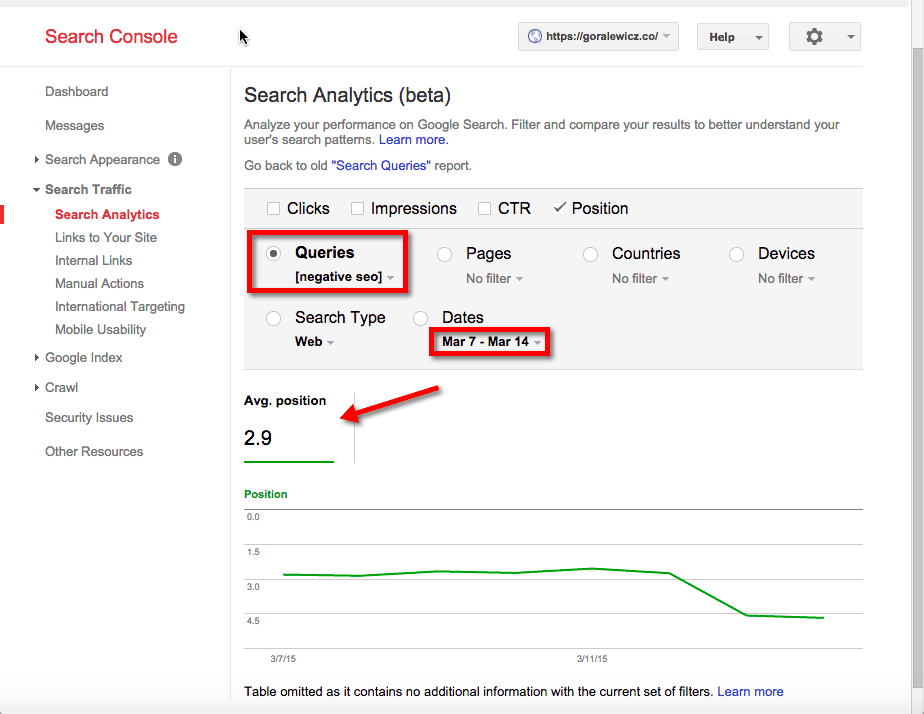Viewport: 924px width, 714px height.
Task: Expand the Google Index section
Action: (x=37, y=358)
